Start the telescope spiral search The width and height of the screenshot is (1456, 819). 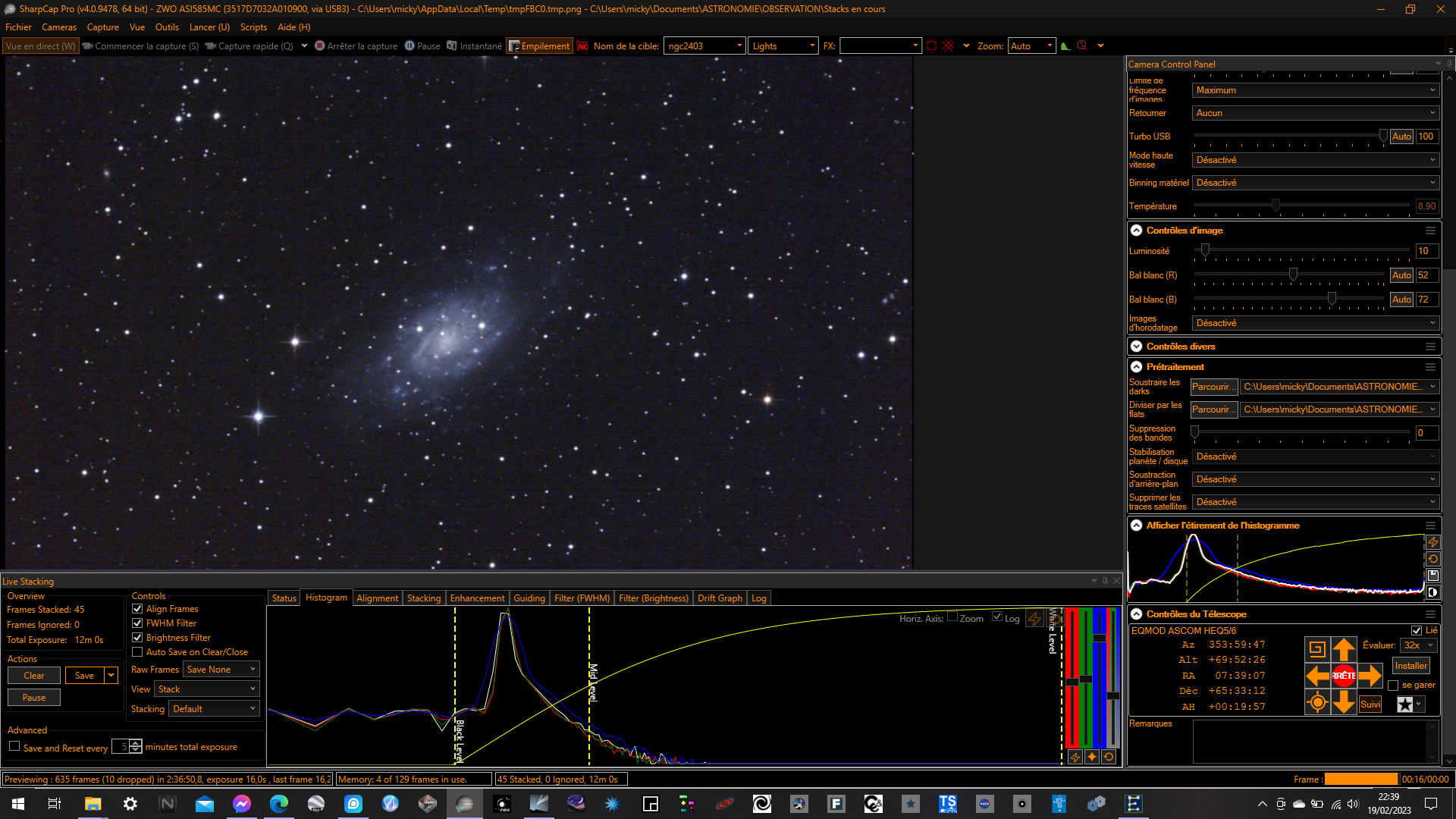click(1317, 649)
